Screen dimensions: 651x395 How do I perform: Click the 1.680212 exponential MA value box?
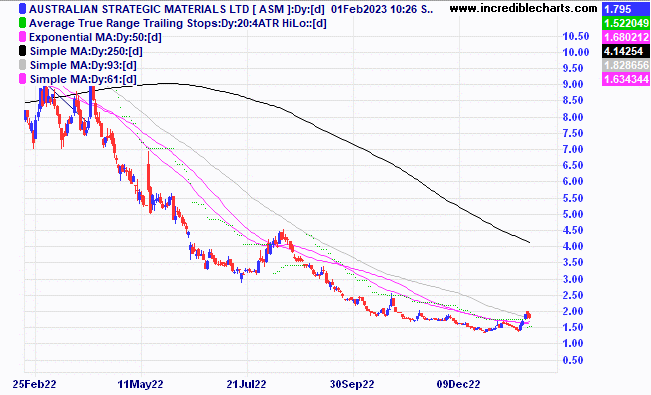(x=626, y=37)
